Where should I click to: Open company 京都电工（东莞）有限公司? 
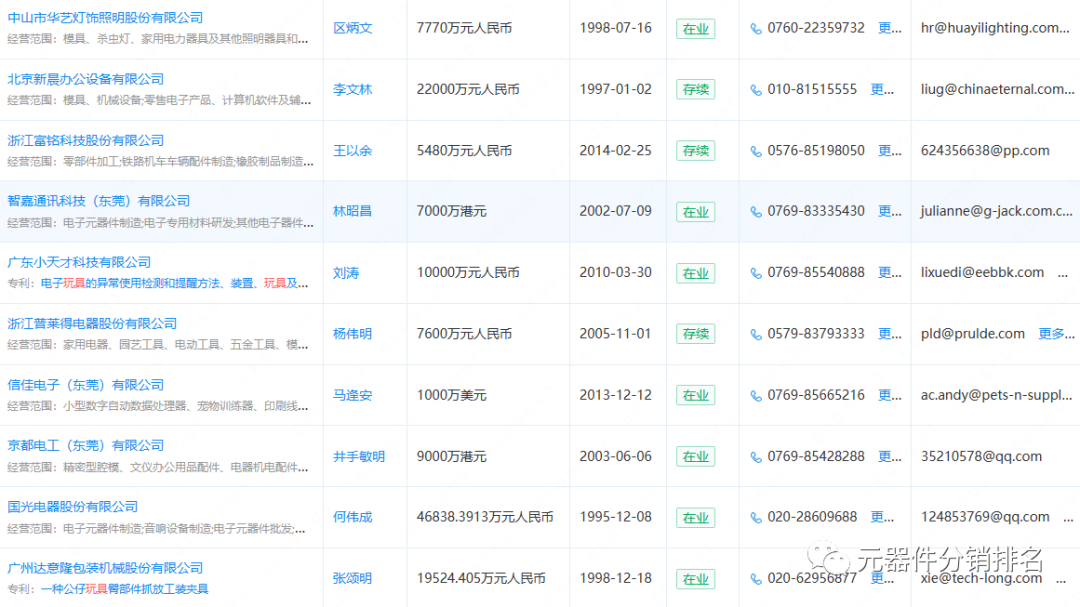point(85,446)
